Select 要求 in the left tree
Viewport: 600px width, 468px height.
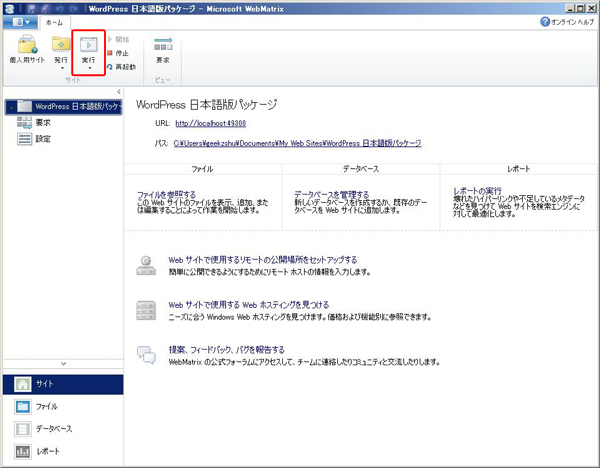coord(34,122)
